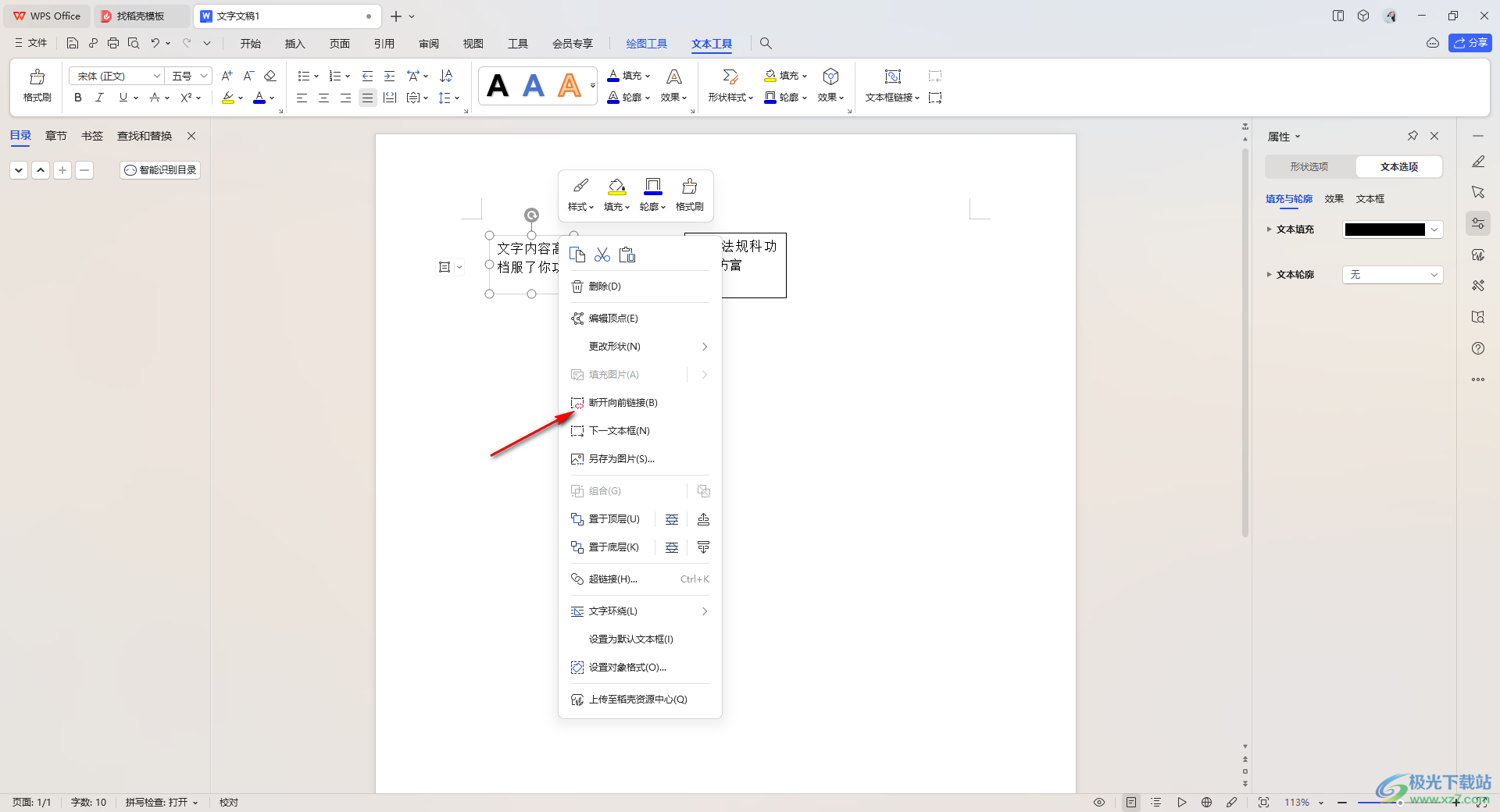
Task: Open 查找和替换 navigation tab
Action: 145,136
